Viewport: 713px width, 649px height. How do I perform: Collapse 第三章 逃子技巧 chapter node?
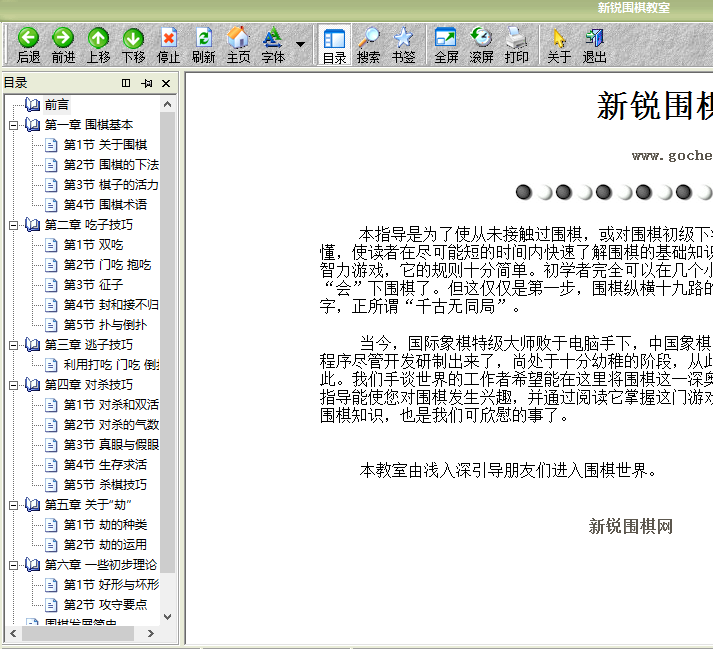[x=14, y=345]
